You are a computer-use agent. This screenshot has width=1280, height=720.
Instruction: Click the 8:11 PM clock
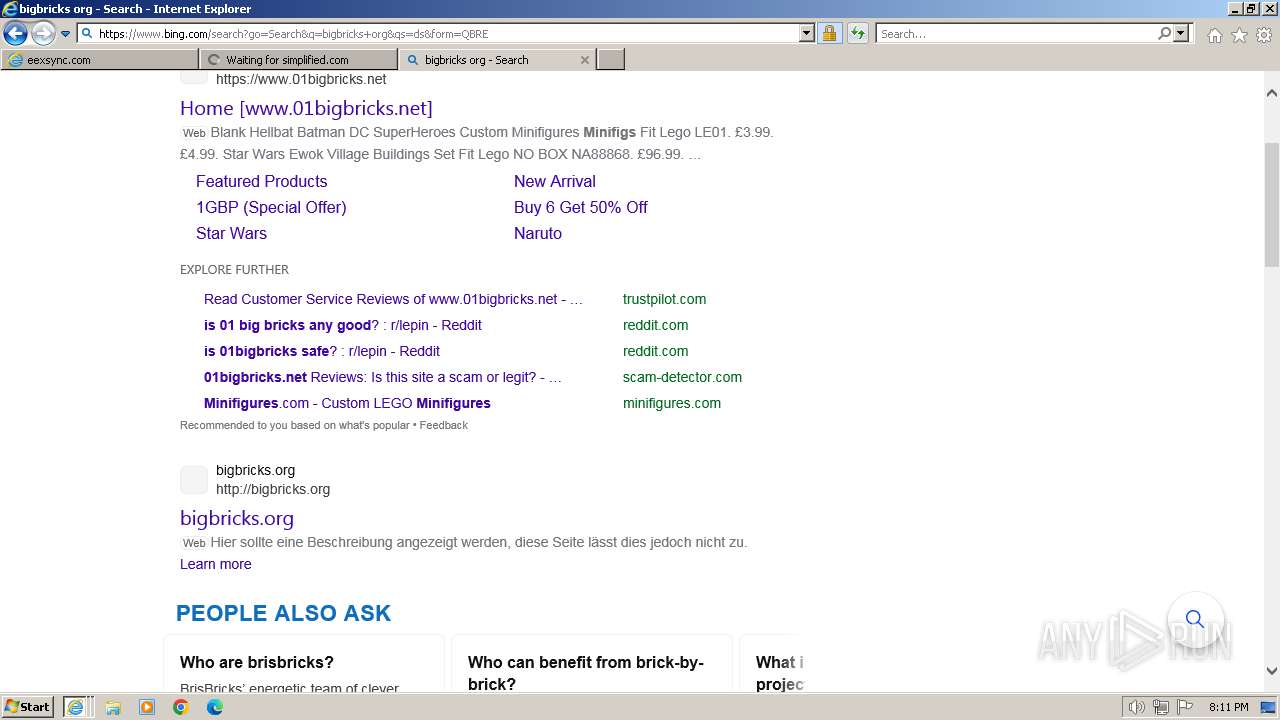[1228, 707]
